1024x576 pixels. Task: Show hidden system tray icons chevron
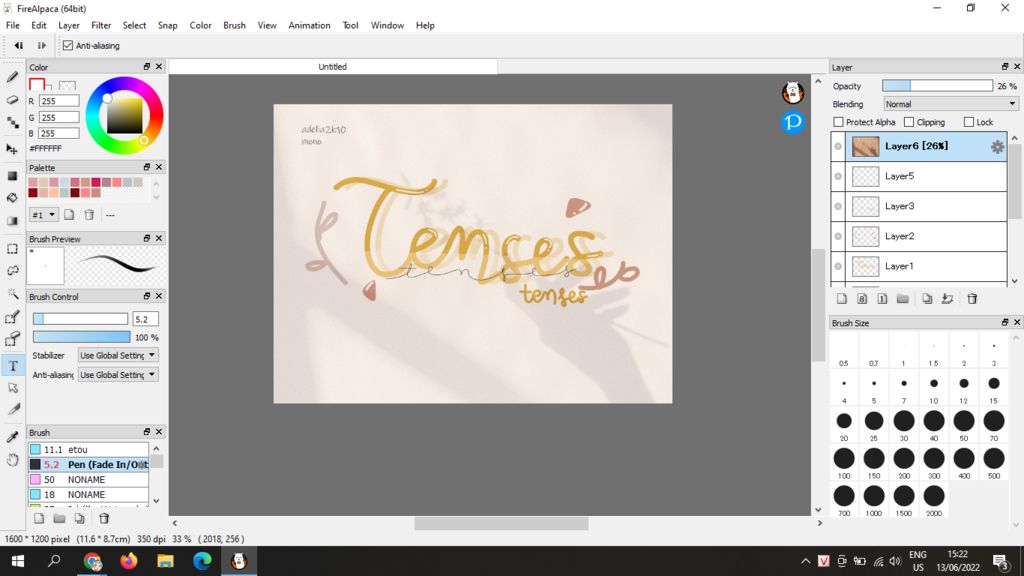click(805, 561)
